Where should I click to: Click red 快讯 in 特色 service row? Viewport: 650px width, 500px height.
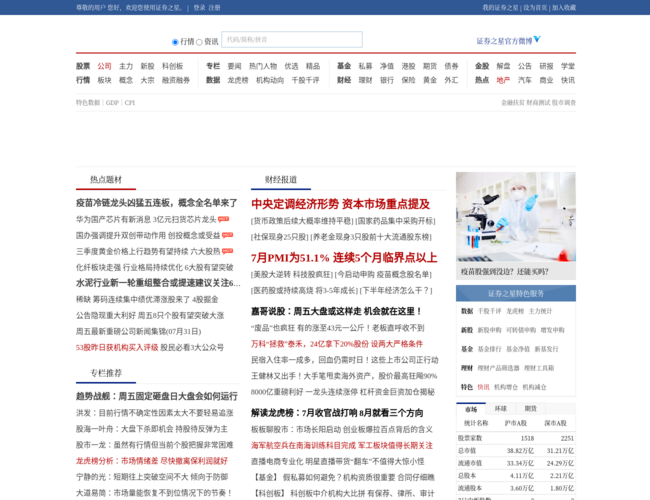tap(483, 387)
